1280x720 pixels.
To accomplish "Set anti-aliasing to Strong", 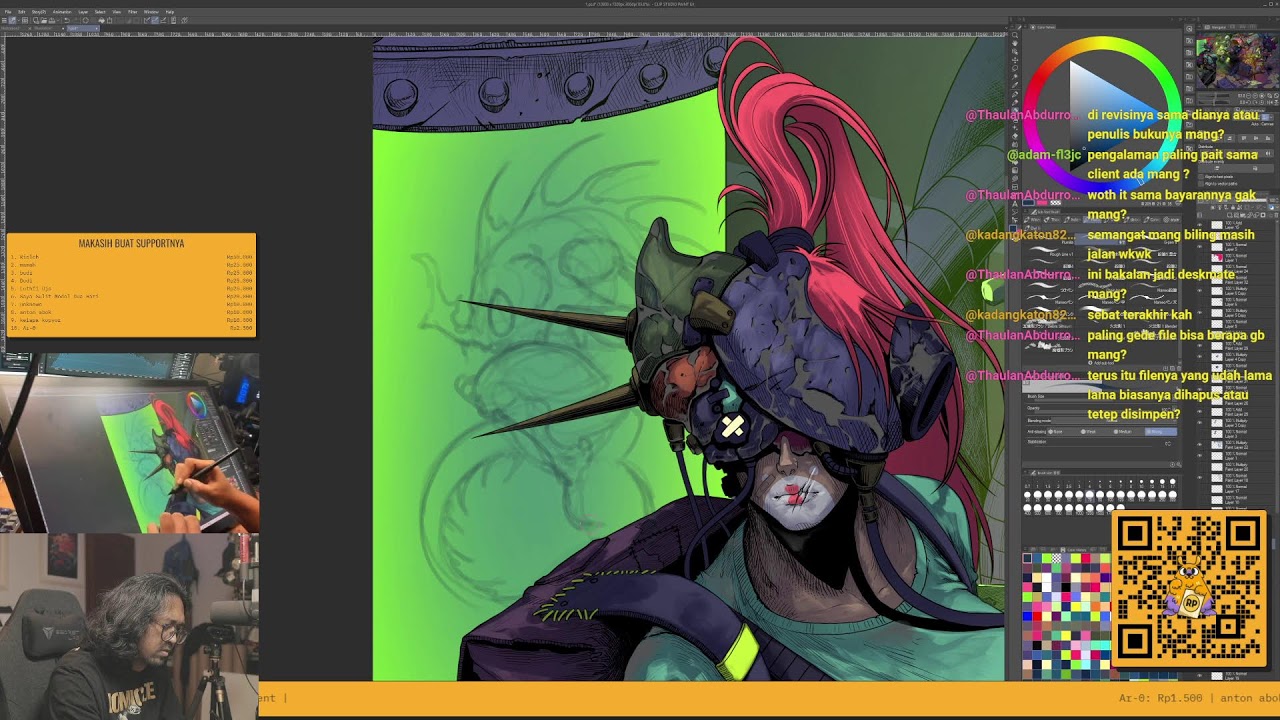I will (x=1159, y=431).
